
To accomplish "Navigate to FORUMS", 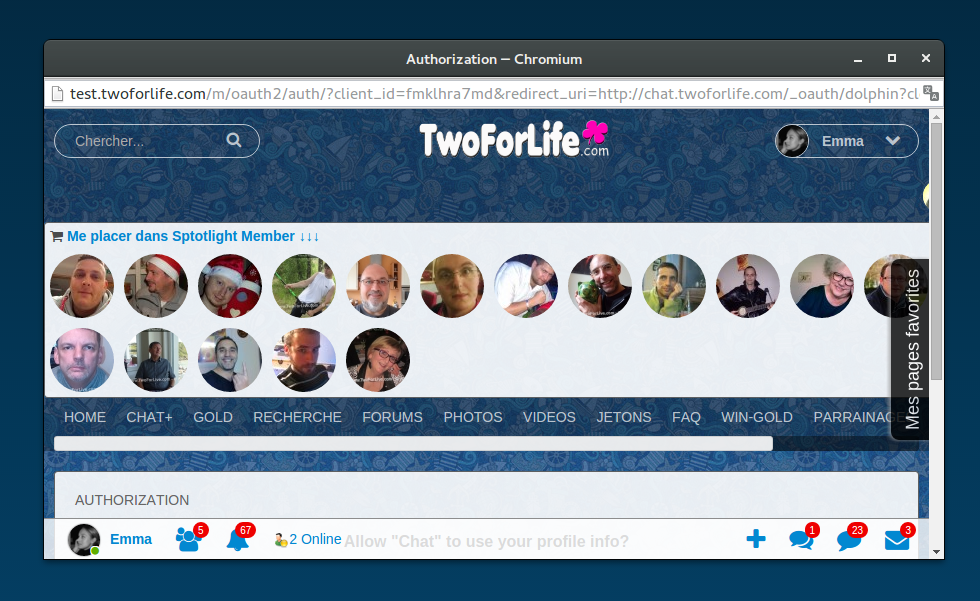I will [392, 417].
